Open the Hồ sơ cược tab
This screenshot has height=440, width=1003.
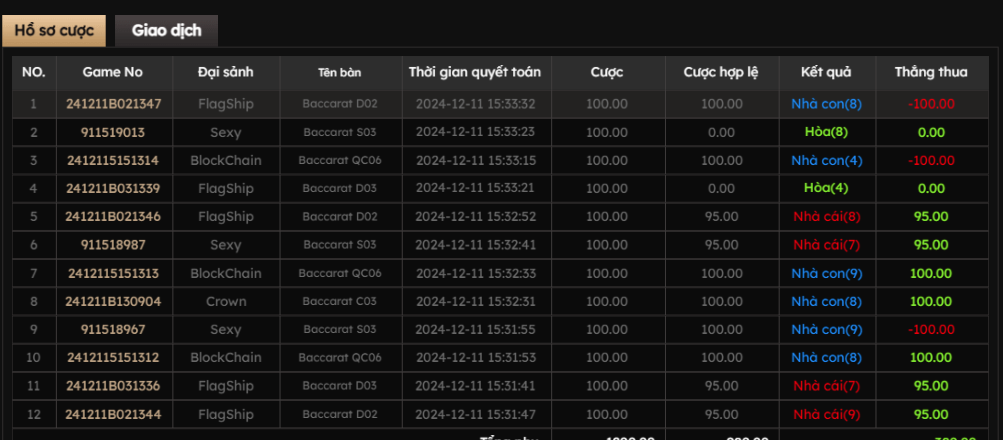point(54,30)
